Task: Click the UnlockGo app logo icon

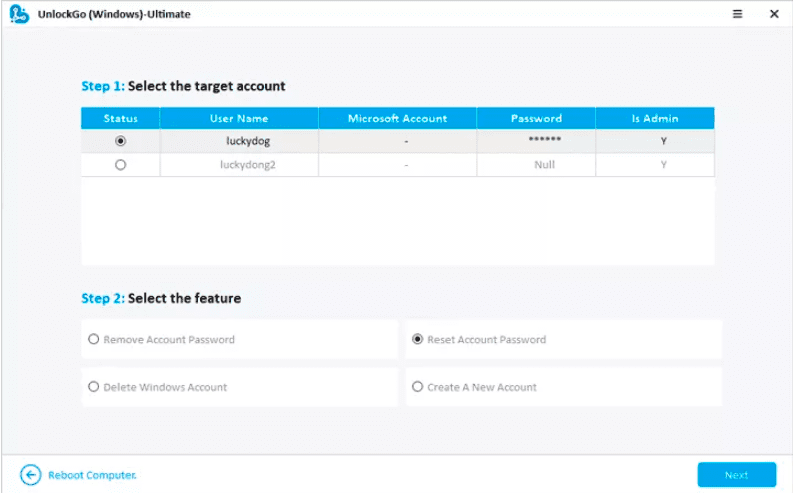Action: [18, 14]
